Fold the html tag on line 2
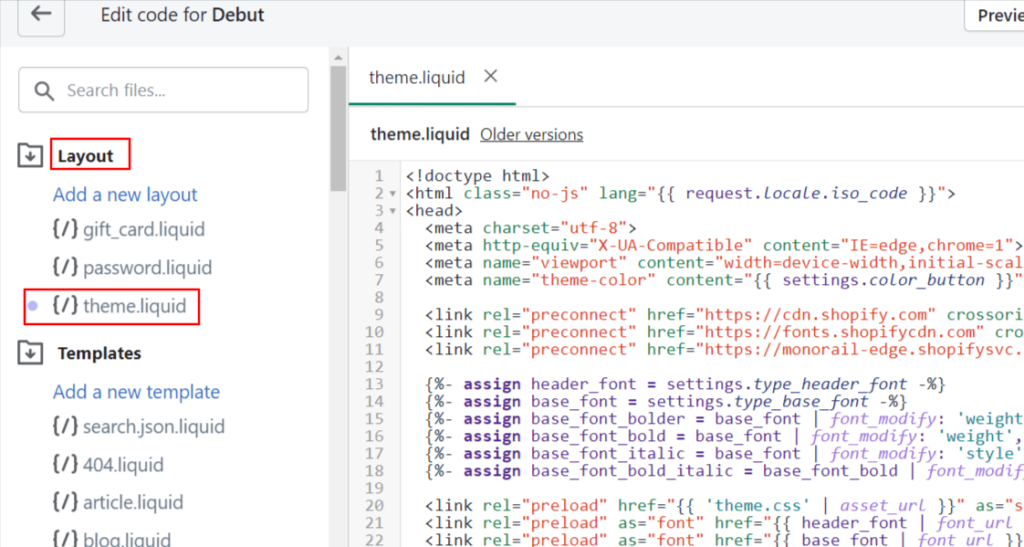 pyautogui.click(x=392, y=194)
